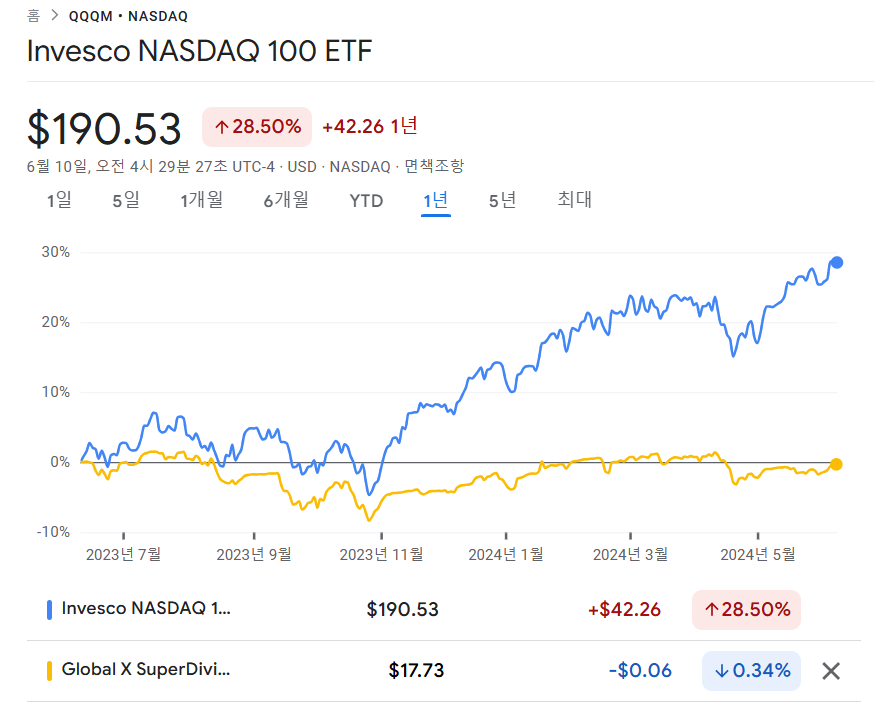Show the 5년 chart range
874x711 pixels.
tap(502, 200)
